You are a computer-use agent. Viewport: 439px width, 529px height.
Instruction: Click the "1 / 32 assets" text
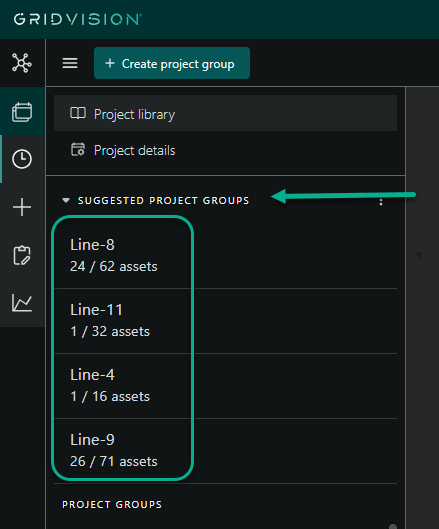[x=110, y=332]
